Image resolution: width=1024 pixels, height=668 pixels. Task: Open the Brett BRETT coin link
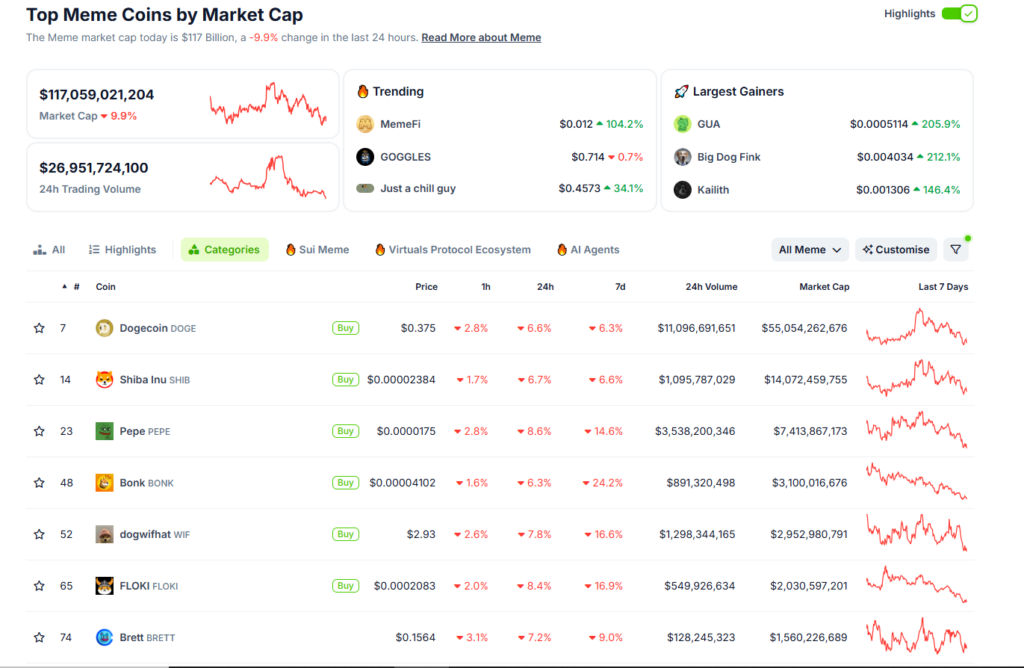tap(147, 637)
